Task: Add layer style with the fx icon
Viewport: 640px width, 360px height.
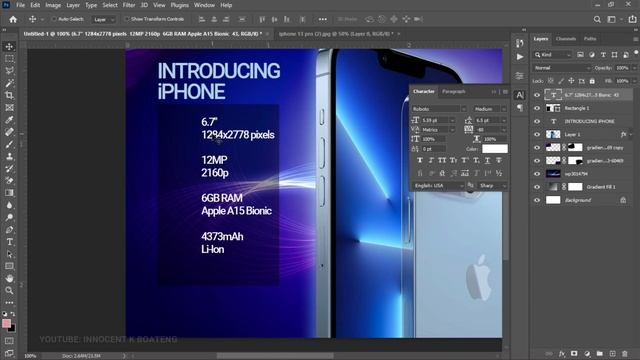Action: coord(562,353)
